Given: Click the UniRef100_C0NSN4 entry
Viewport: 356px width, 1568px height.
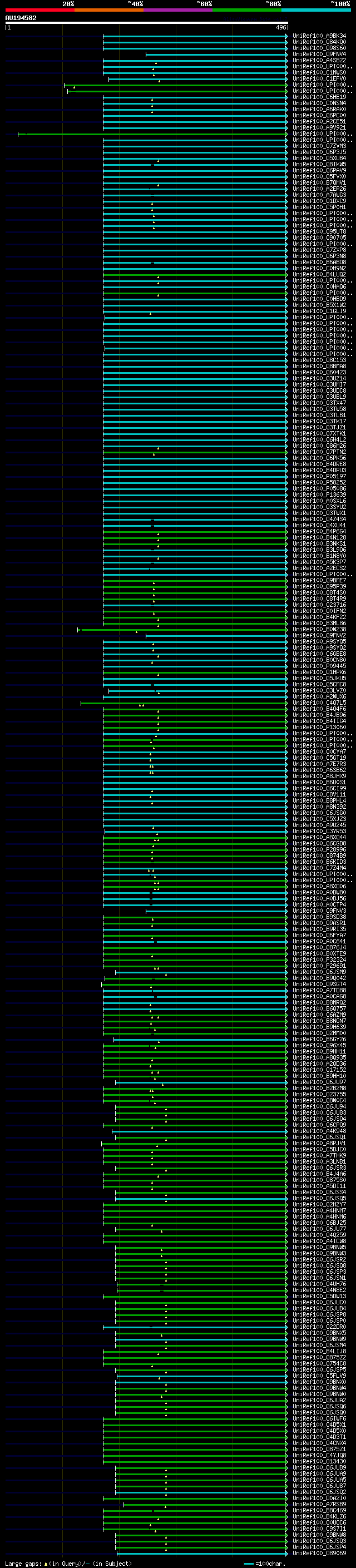Looking at the screenshot, I should (319, 103).
